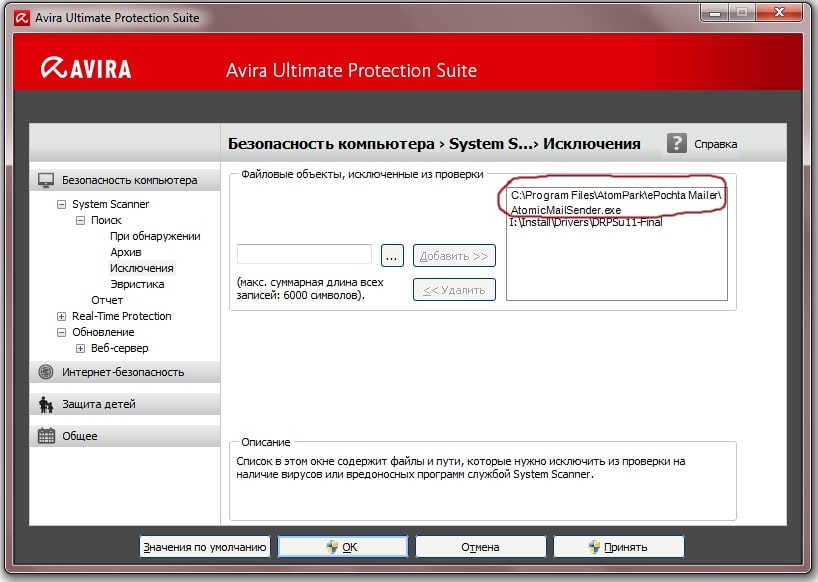Select Отчет in the settings tree
Screen dimensions: 818x582
(x=107, y=300)
